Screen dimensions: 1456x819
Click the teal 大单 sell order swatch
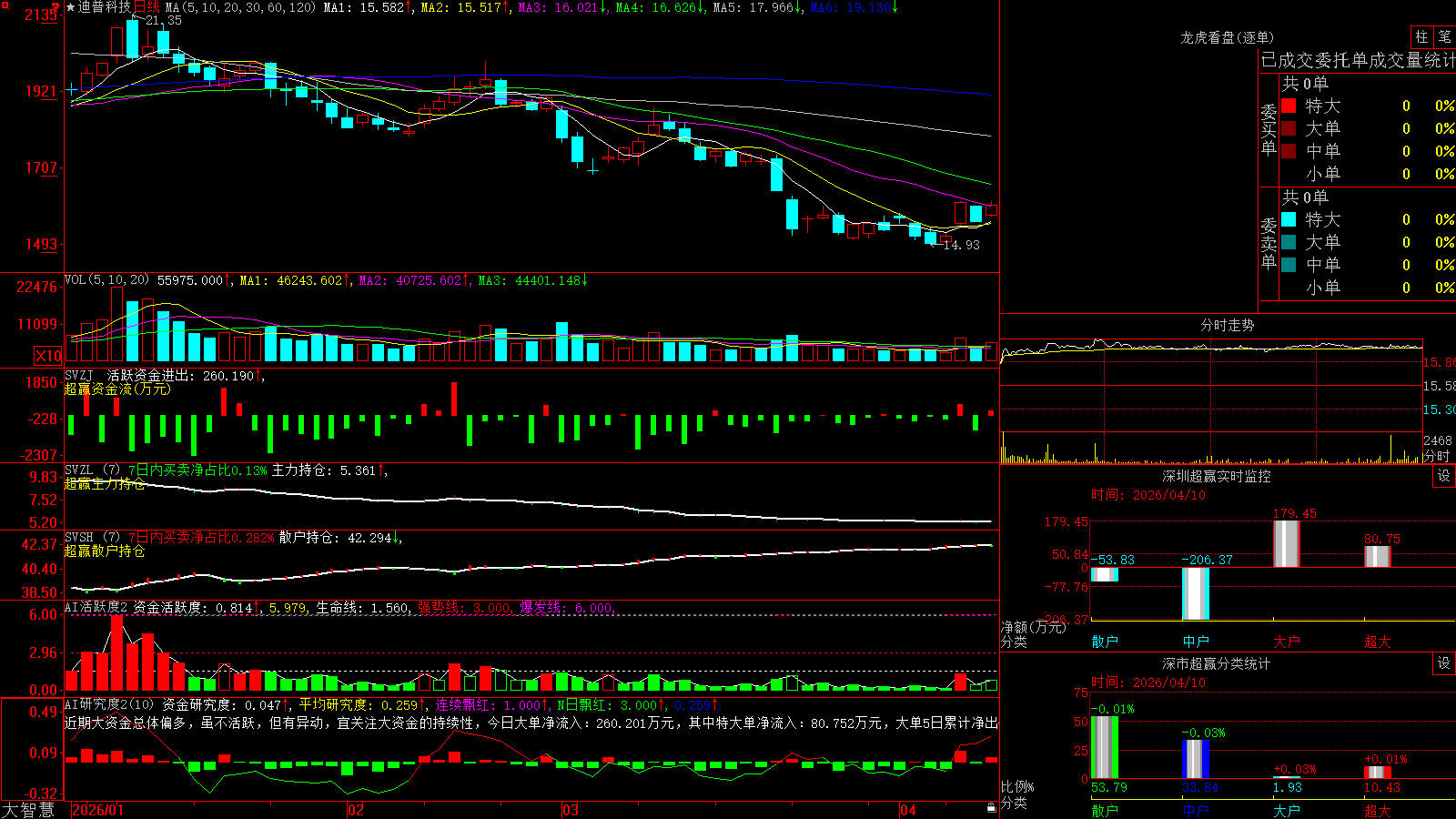[1289, 242]
